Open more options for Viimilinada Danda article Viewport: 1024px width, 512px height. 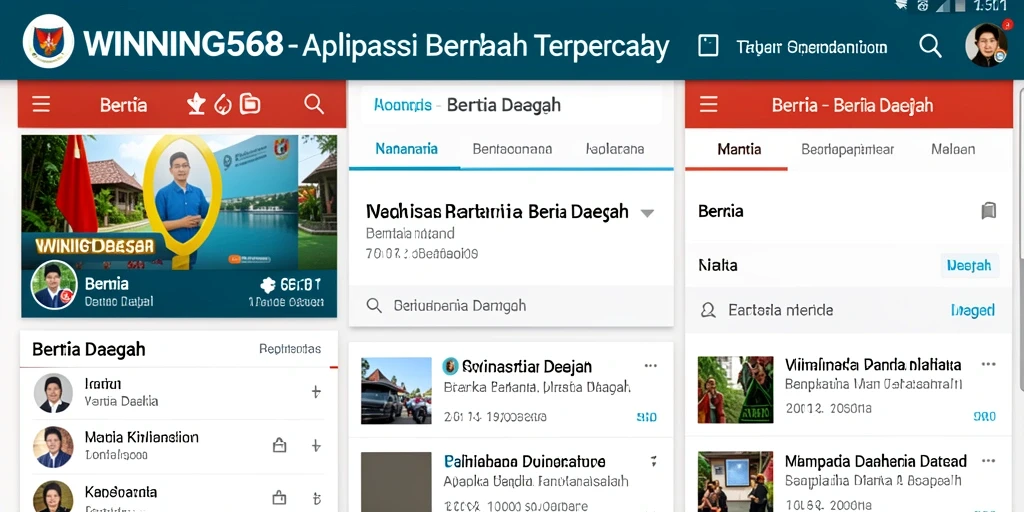pos(988,364)
